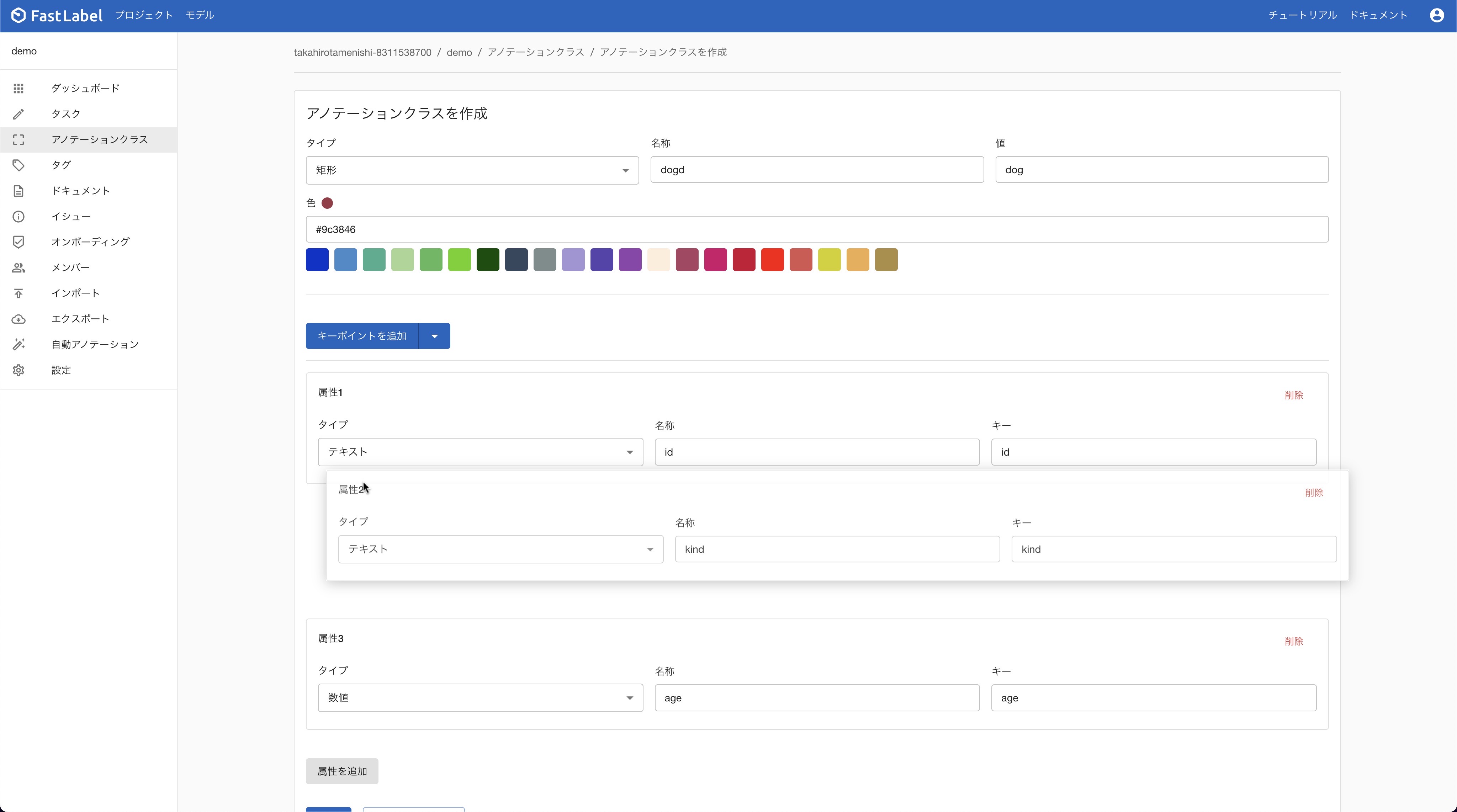Click the auto annotation magic wand icon
This screenshot has height=812, width=1457.
click(x=18, y=344)
